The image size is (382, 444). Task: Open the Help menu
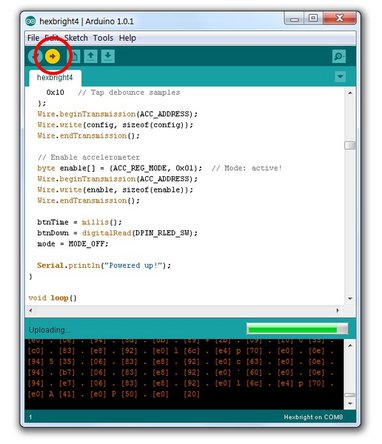click(x=127, y=38)
